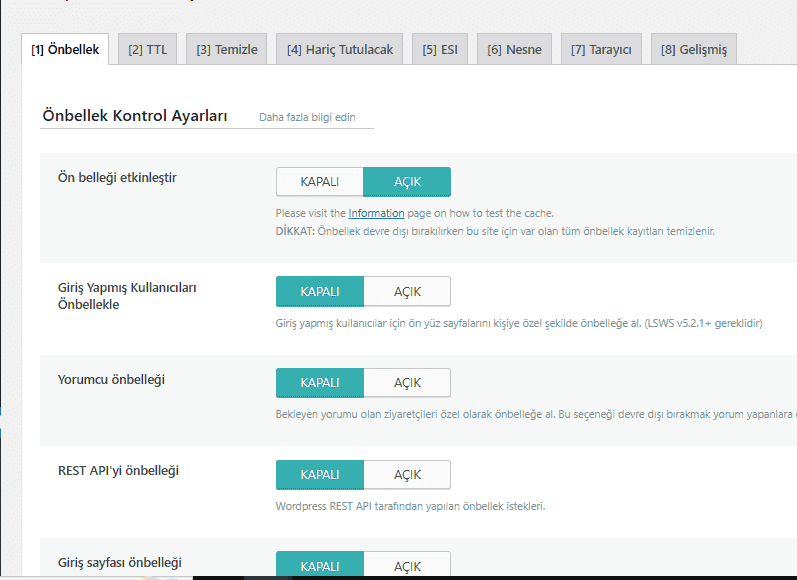The width and height of the screenshot is (797, 580).
Task: Open the [3] Temizle tab
Action: click(x=226, y=49)
